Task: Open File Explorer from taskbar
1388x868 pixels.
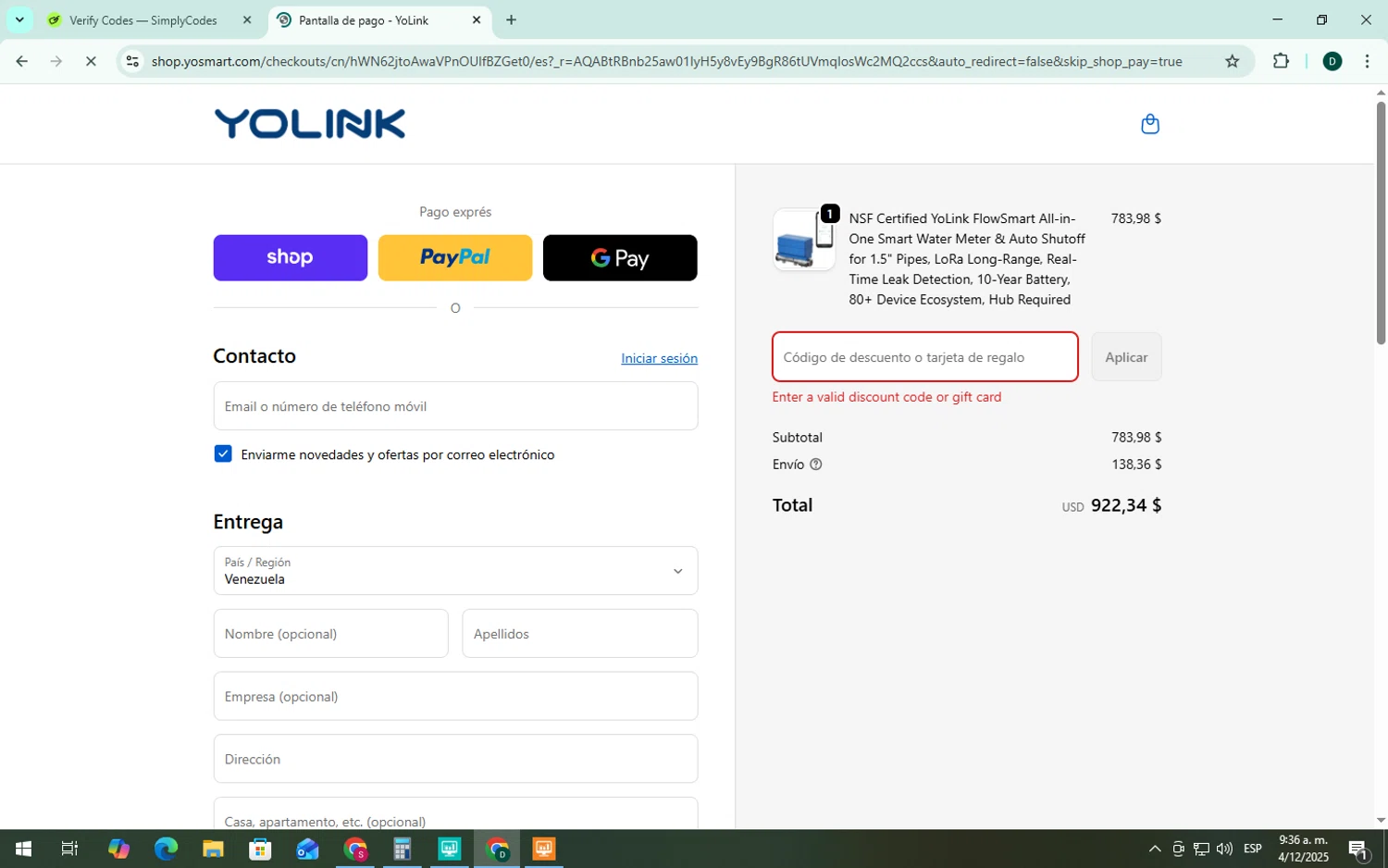Action: tap(213, 849)
